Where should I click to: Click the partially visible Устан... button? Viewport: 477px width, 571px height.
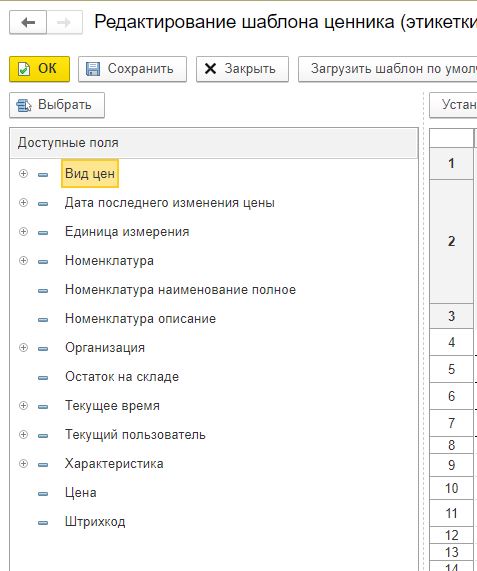453,105
